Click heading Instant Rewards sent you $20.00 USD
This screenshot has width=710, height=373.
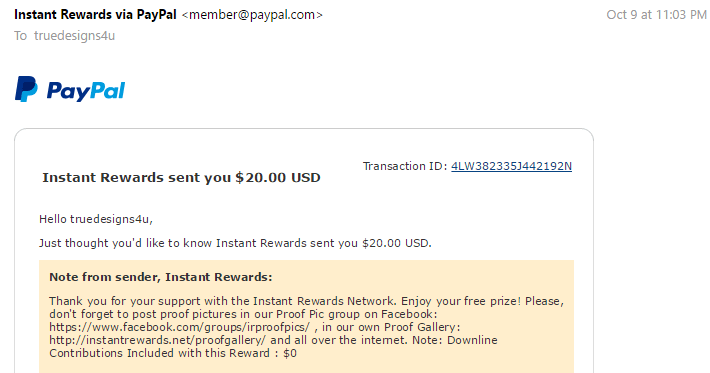pyautogui.click(x=181, y=177)
